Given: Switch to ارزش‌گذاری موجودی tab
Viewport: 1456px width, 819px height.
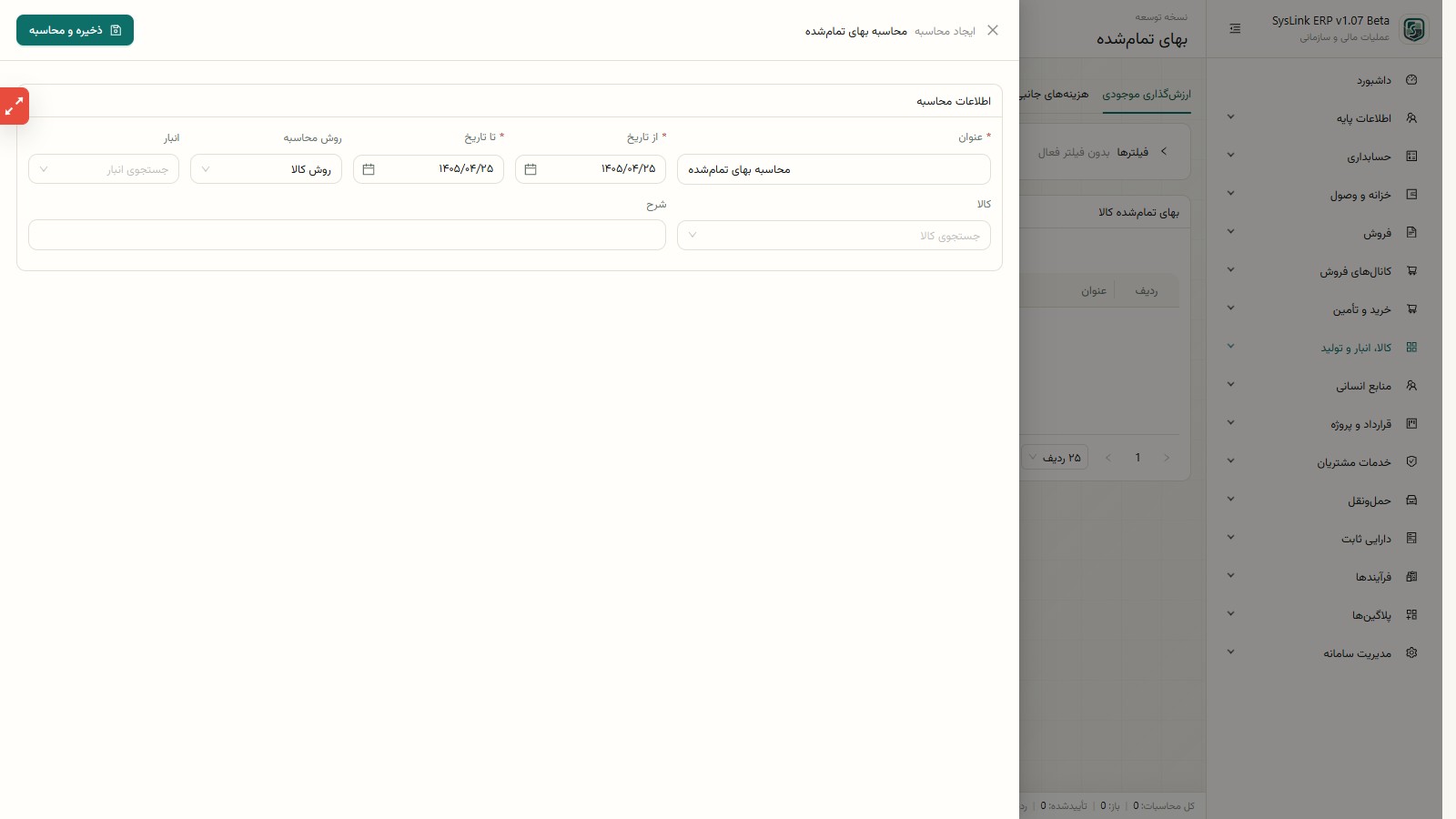Looking at the screenshot, I should point(1147,95).
